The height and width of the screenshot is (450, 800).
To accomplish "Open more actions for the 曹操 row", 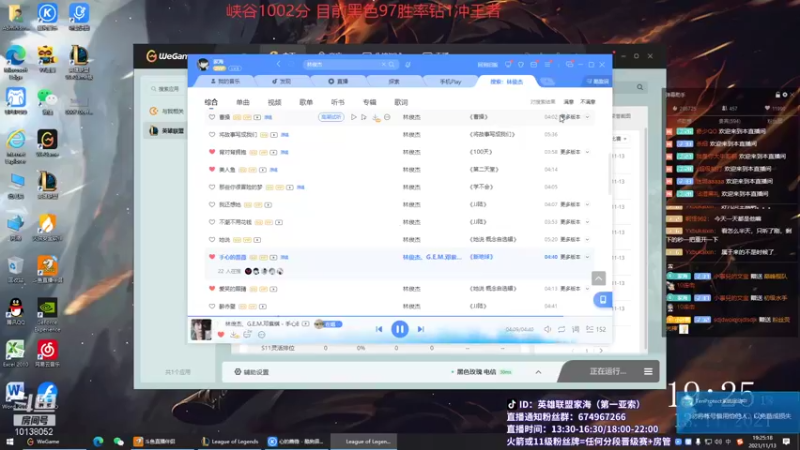I will (387, 117).
